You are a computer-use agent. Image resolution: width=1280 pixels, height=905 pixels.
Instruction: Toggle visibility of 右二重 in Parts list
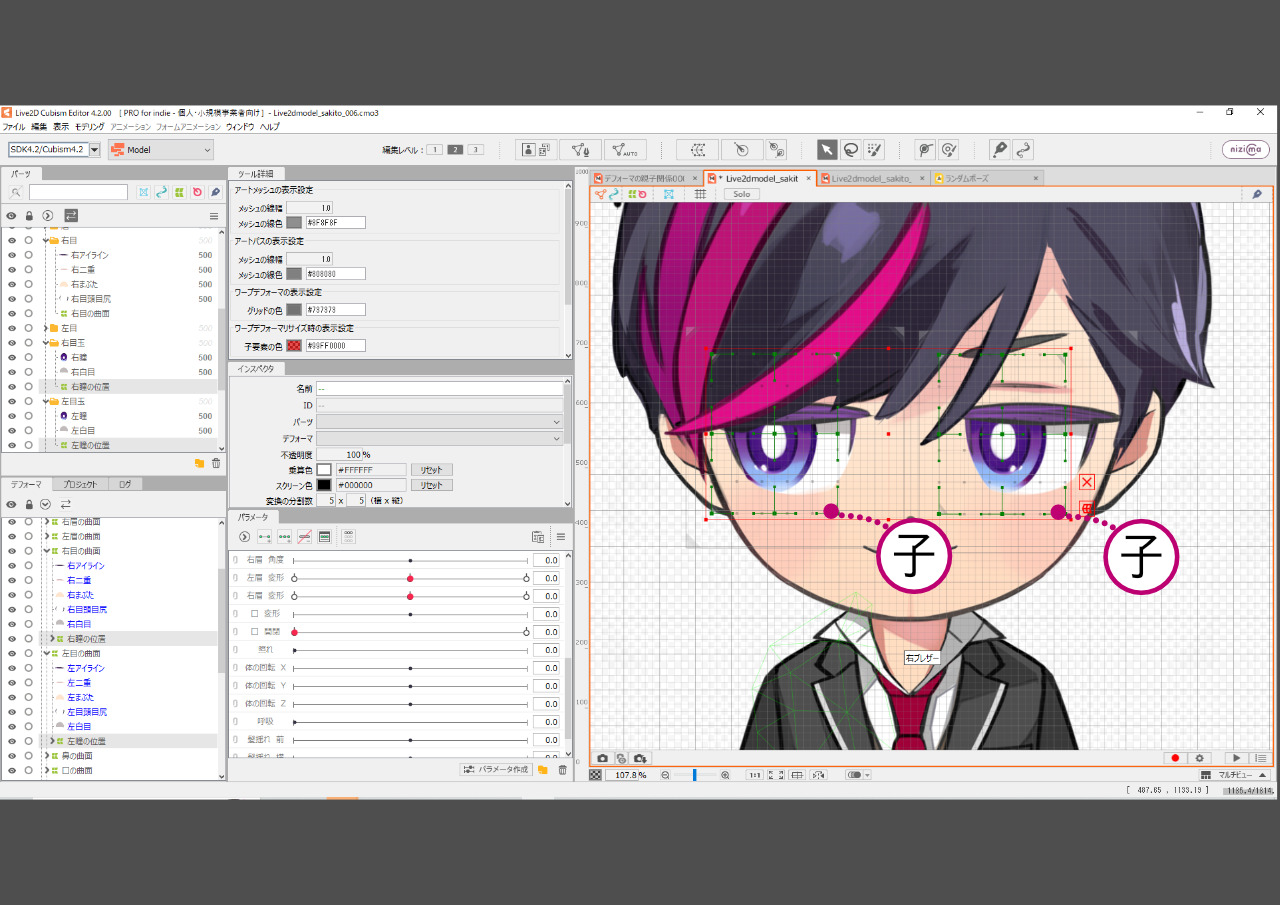tap(11, 270)
